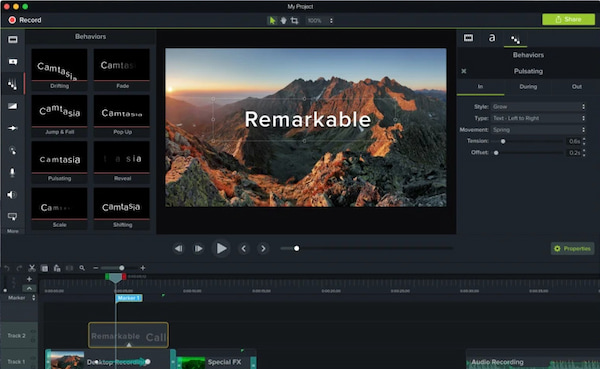Viewport: 600px width, 369px height.
Task: Open the Library tab in sidebar
Action: 13,62
